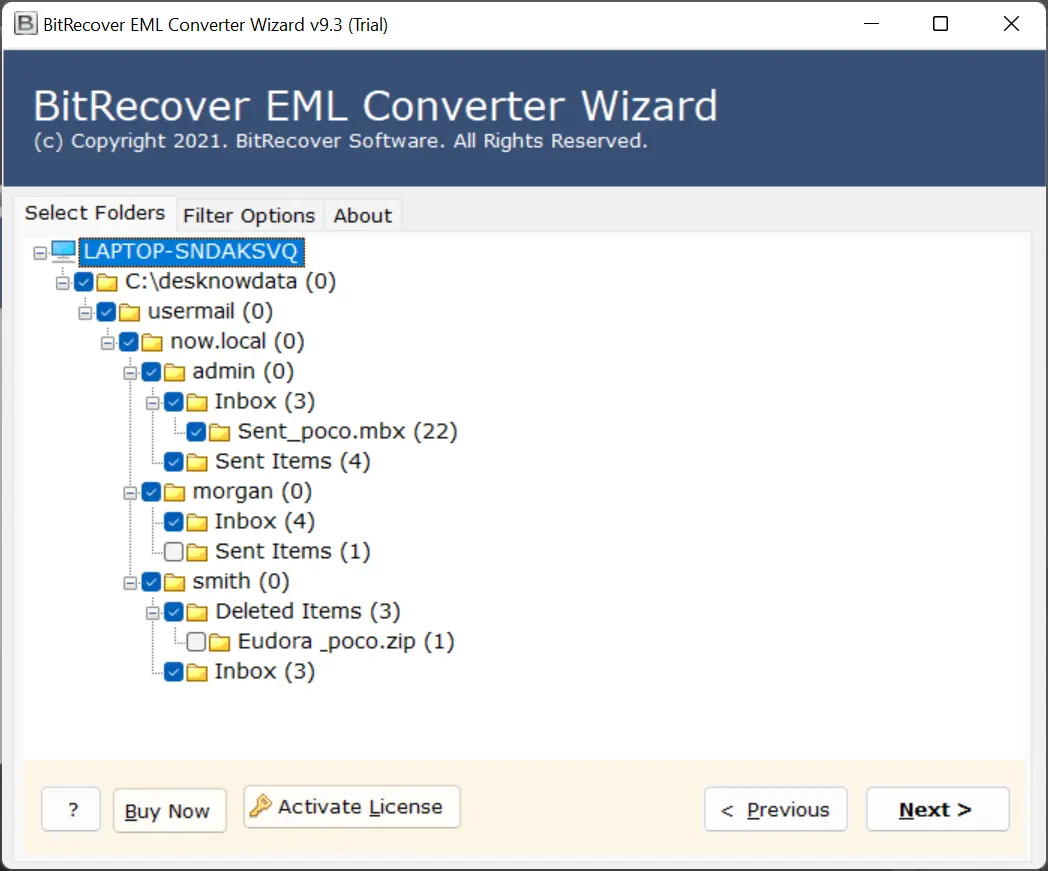Collapse the now.local folder branch
Screen dimensions: 1048x871
[108, 341]
